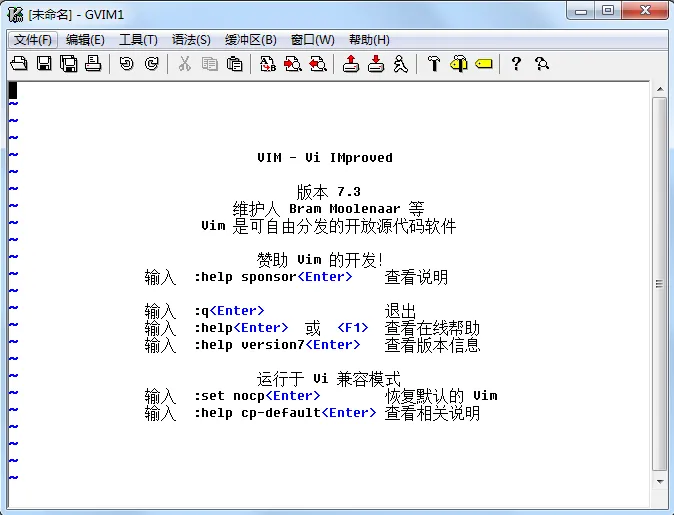Click the '版本 7.3' version text

(328, 192)
